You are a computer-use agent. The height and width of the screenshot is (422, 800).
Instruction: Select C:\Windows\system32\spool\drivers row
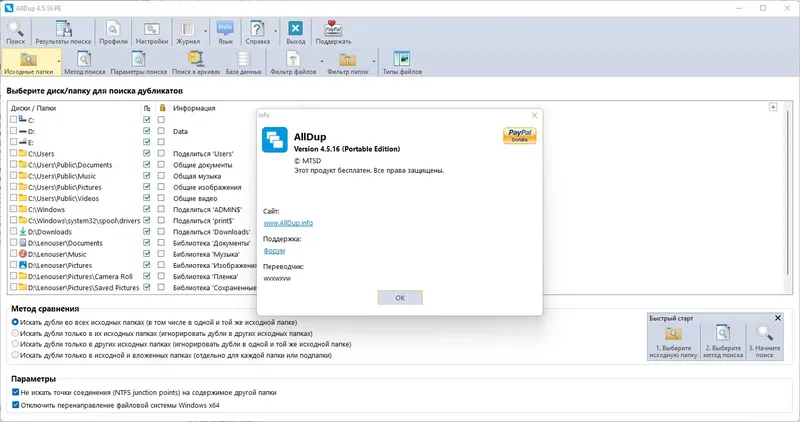pyautogui.click(x=84, y=220)
